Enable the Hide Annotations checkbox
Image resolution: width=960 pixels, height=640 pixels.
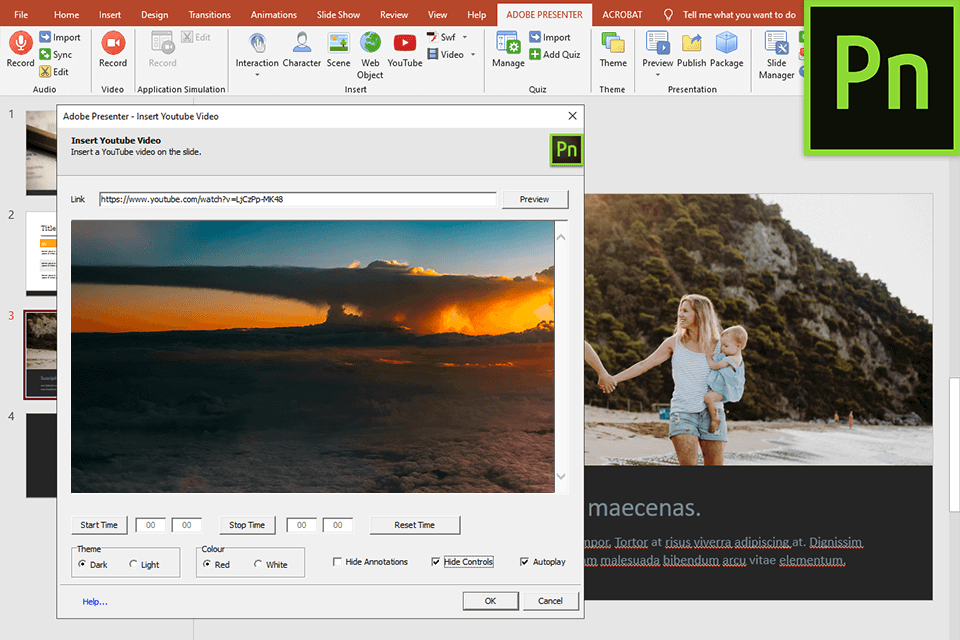(x=338, y=562)
